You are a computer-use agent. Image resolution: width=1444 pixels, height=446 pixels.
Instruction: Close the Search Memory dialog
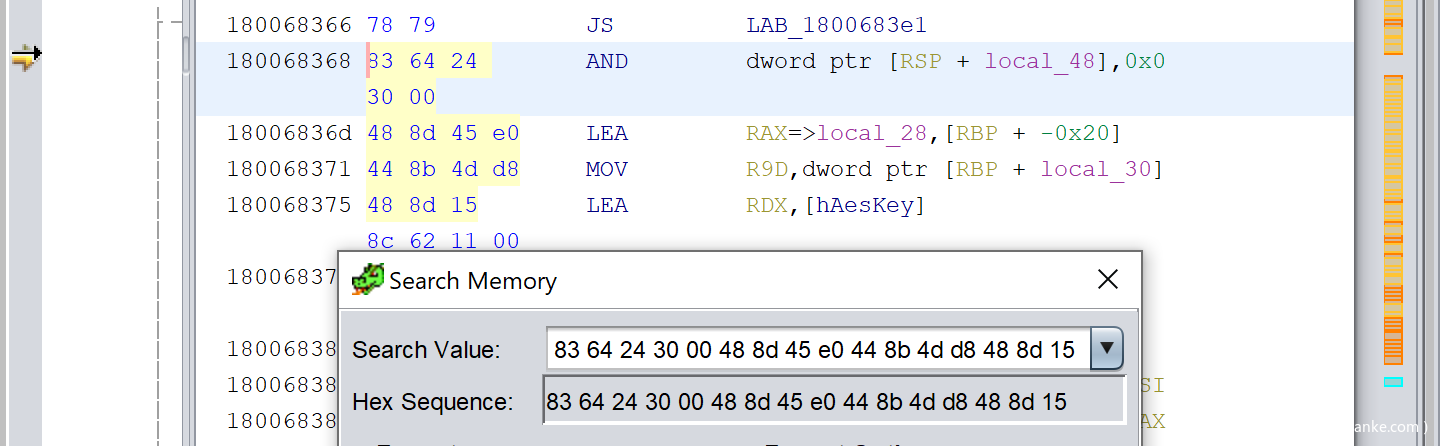click(x=1108, y=280)
